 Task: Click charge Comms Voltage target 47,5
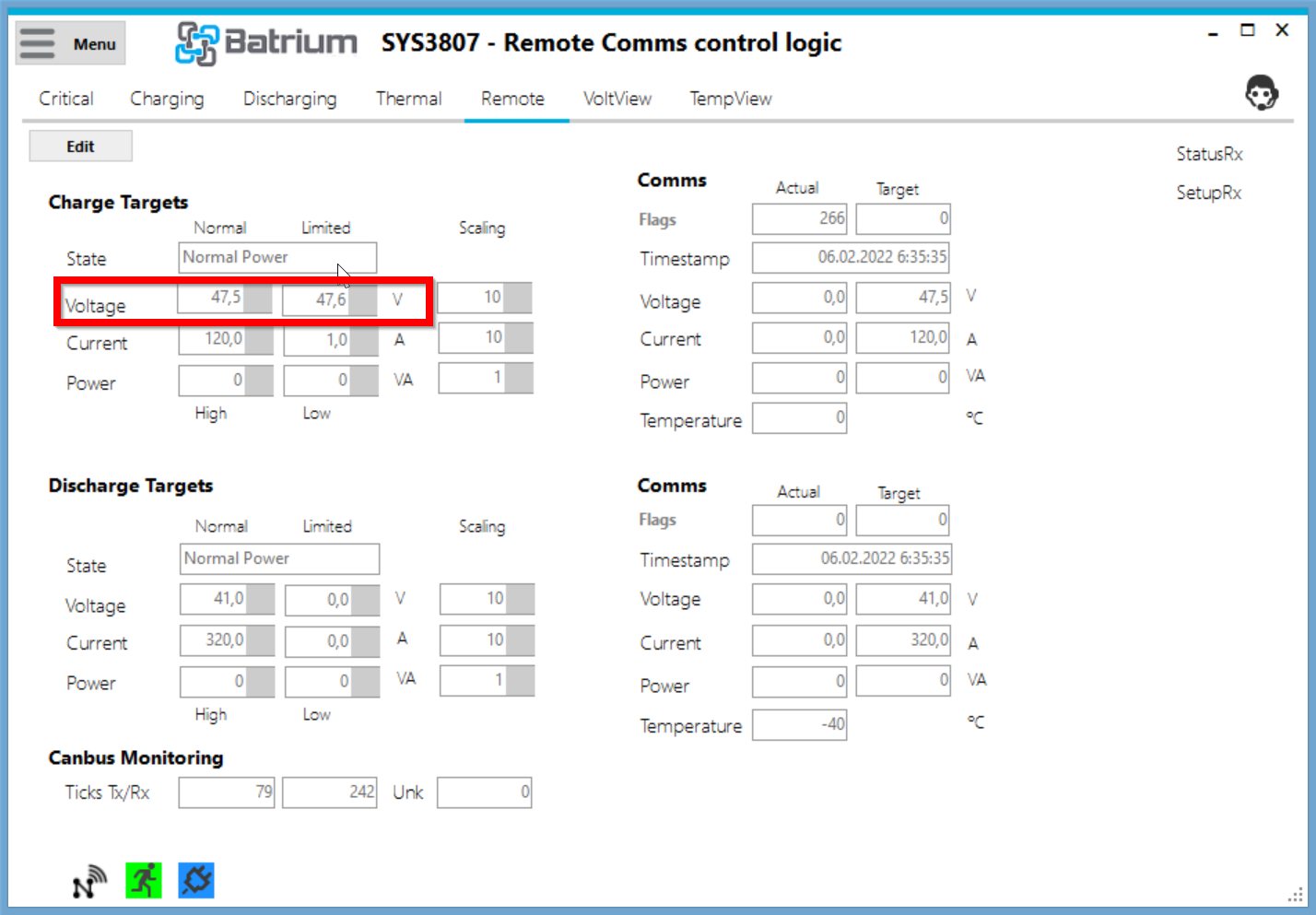(x=903, y=298)
